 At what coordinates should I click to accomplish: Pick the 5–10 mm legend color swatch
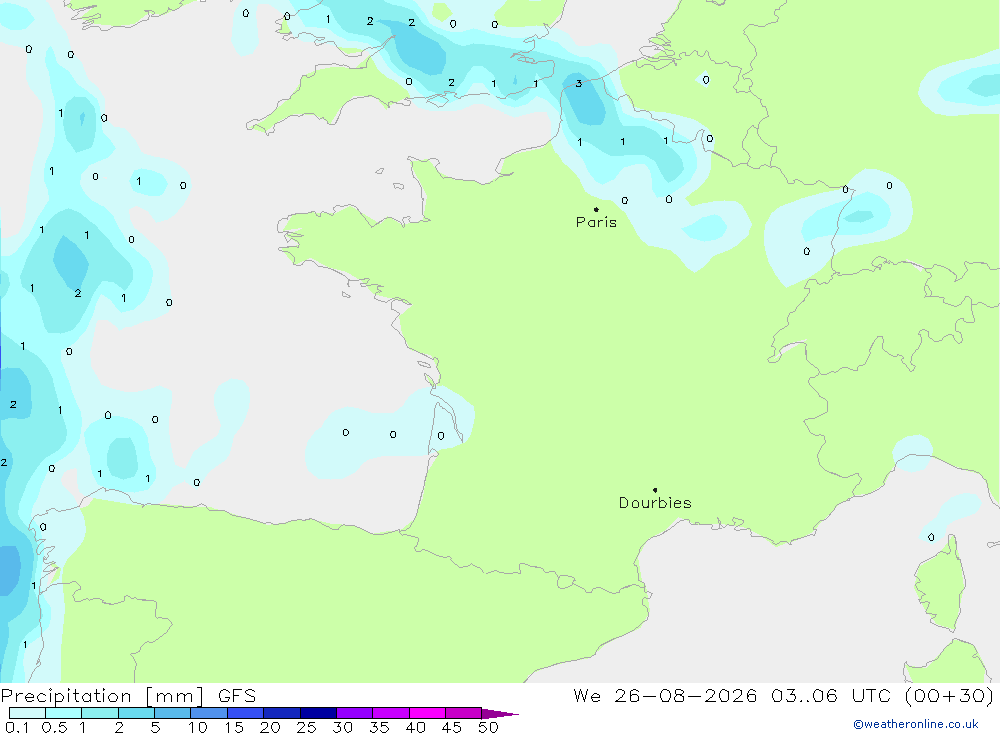coord(173,713)
